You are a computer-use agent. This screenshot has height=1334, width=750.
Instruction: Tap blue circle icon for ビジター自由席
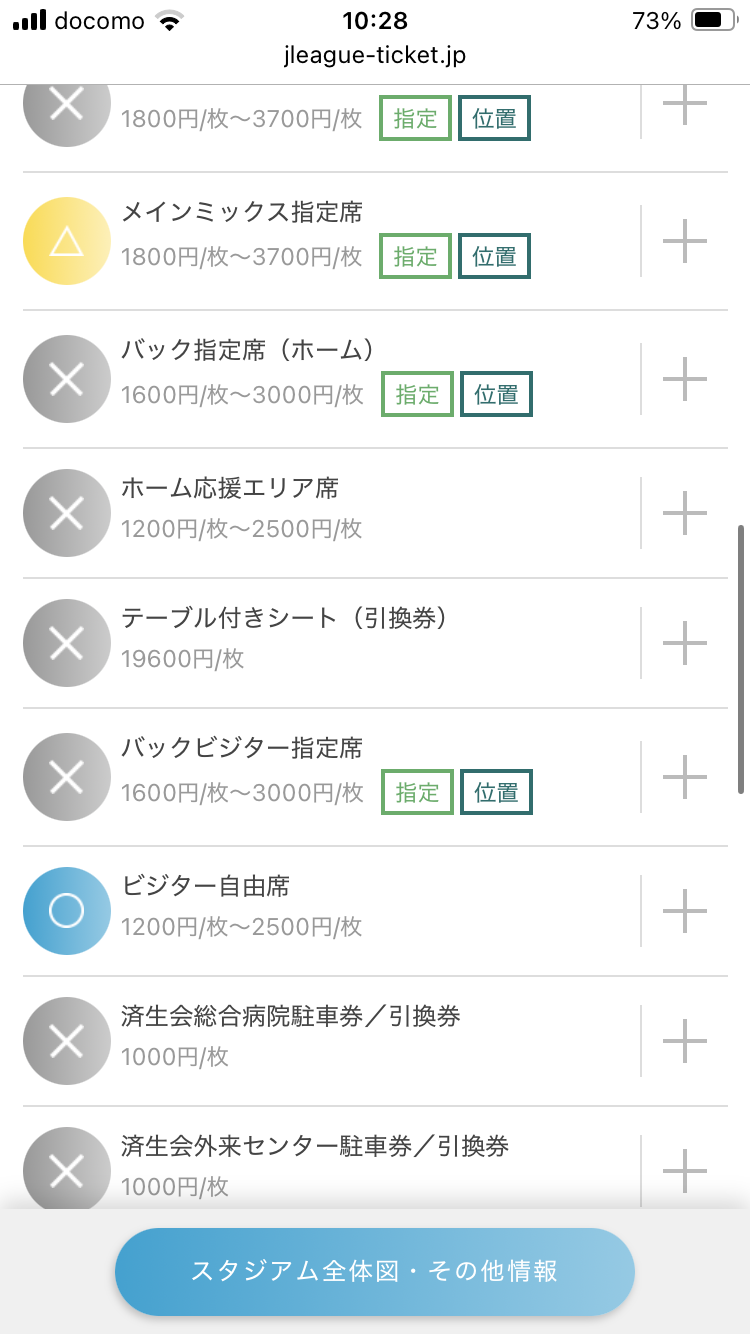[x=66, y=911]
